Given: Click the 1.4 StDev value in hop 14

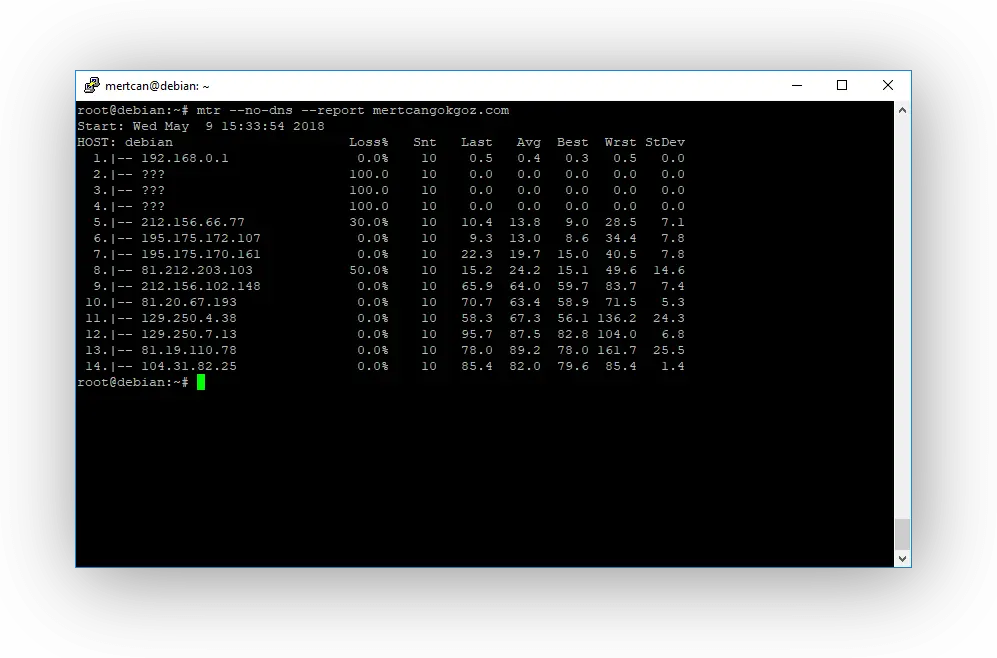Looking at the screenshot, I should [x=673, y=367].
